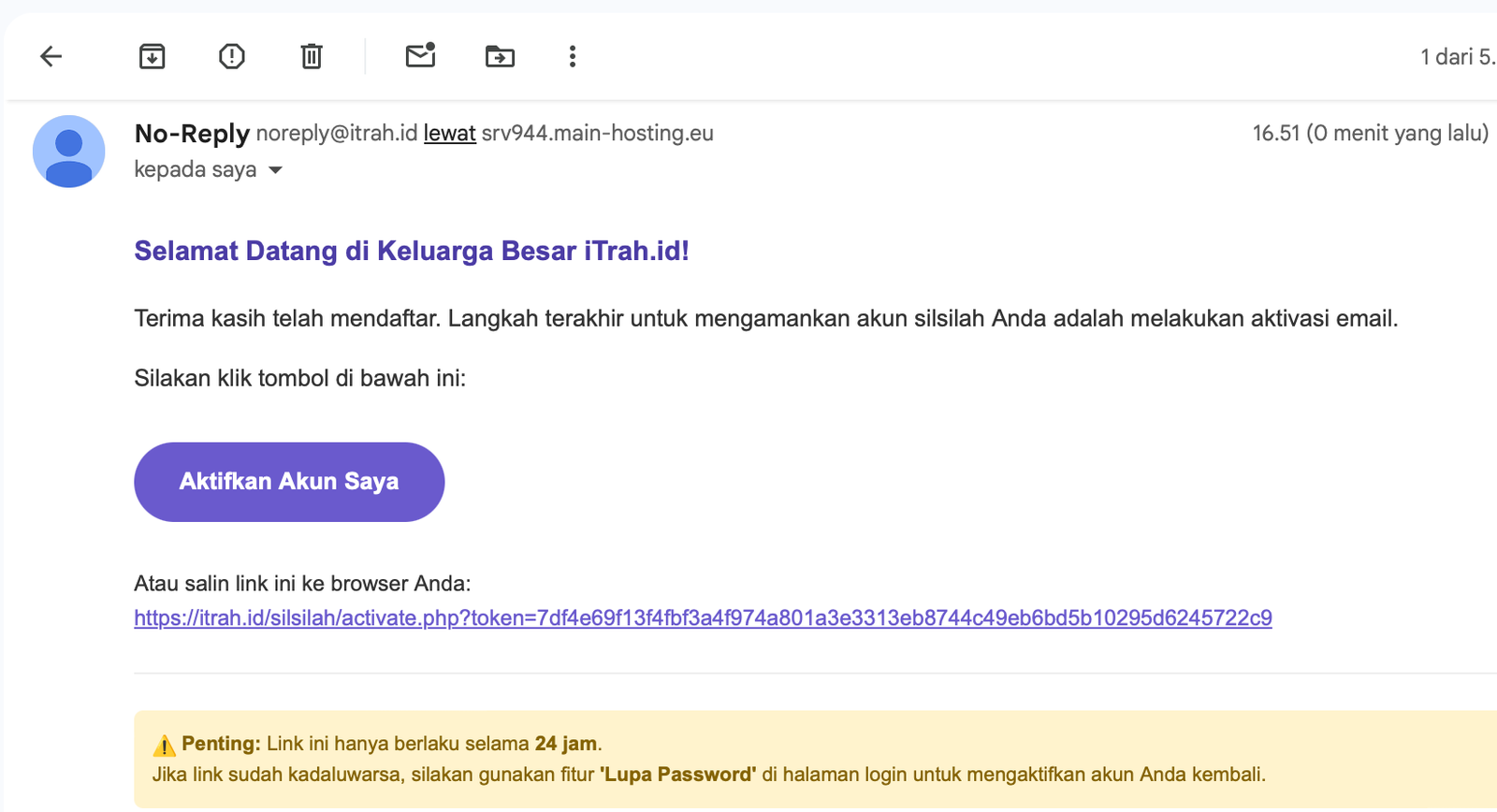This screenshot has width=1497, height=812.
Task: Click the Lupa Password notice sentence
Action: (709, 775)
